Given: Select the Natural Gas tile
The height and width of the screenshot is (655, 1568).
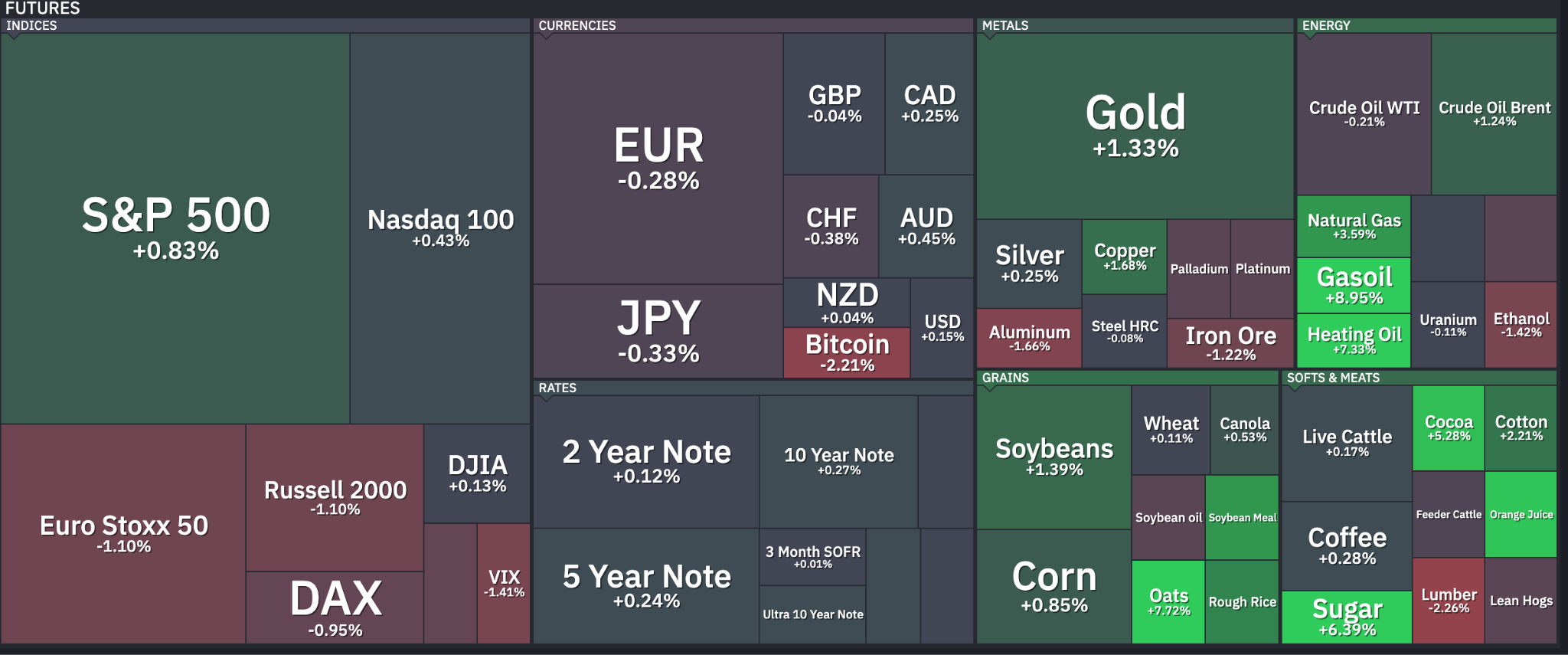Looking at the screenshot, I should pos(1354,226).
